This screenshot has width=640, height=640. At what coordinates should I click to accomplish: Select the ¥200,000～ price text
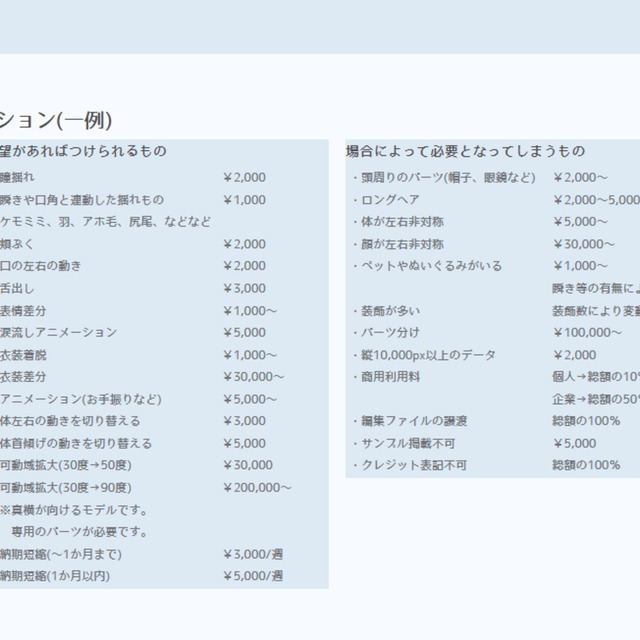pos(257,487)
